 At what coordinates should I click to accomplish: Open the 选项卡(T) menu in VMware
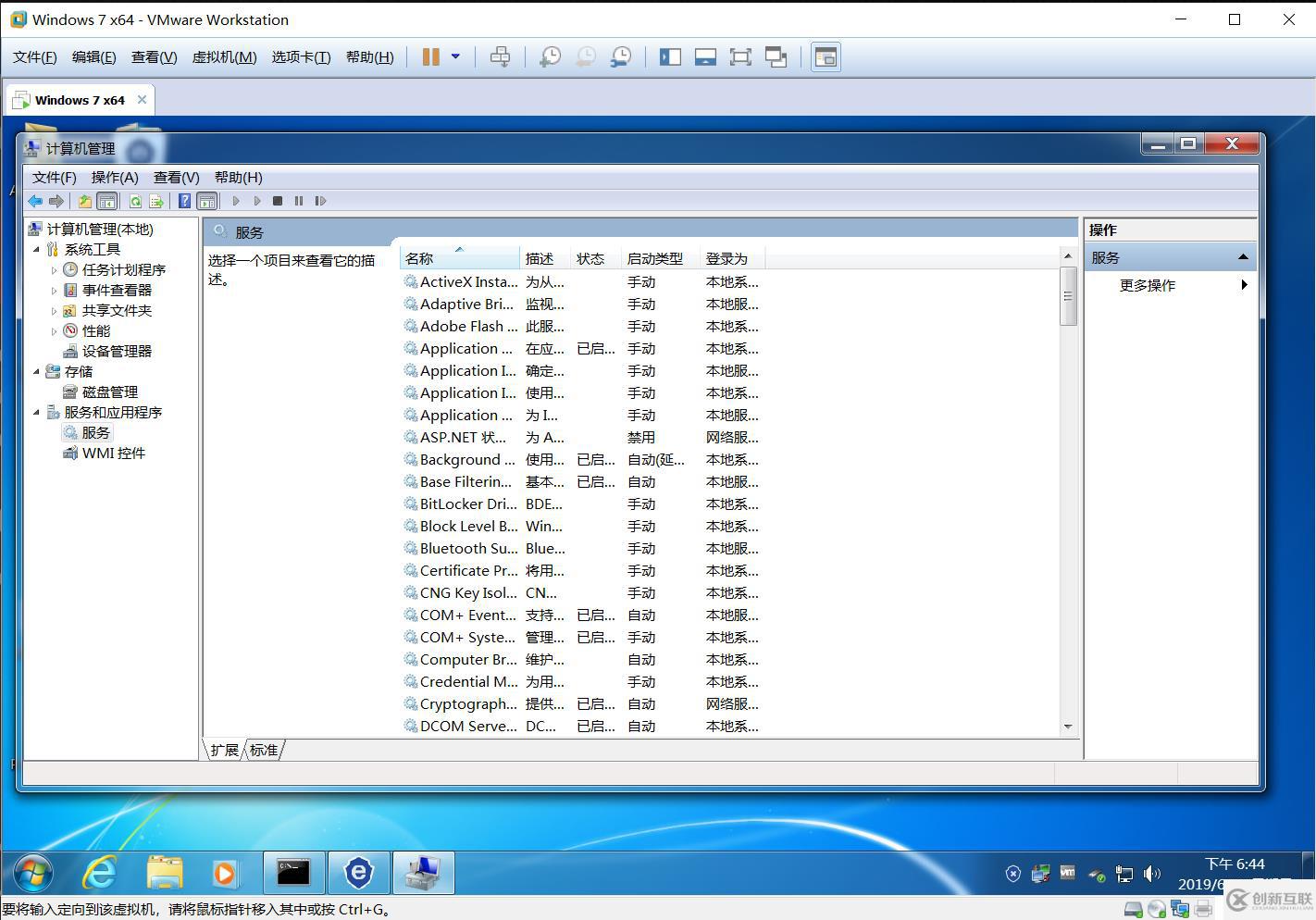301,57
